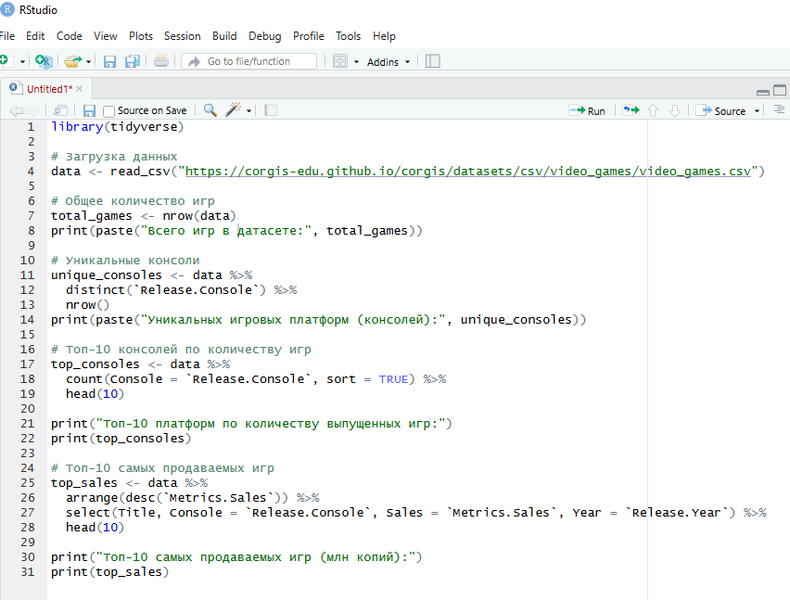Click the workspace panes grid icon

(340, 61)
